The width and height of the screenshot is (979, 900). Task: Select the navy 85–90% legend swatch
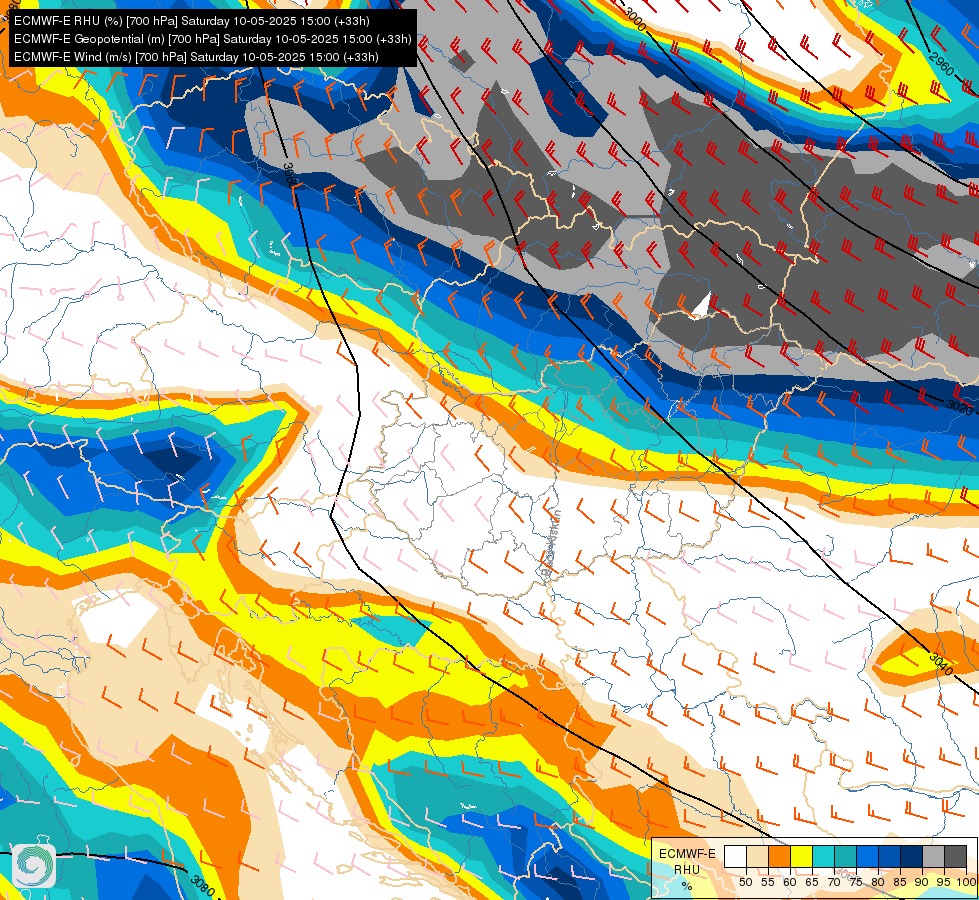coord(912,856)
